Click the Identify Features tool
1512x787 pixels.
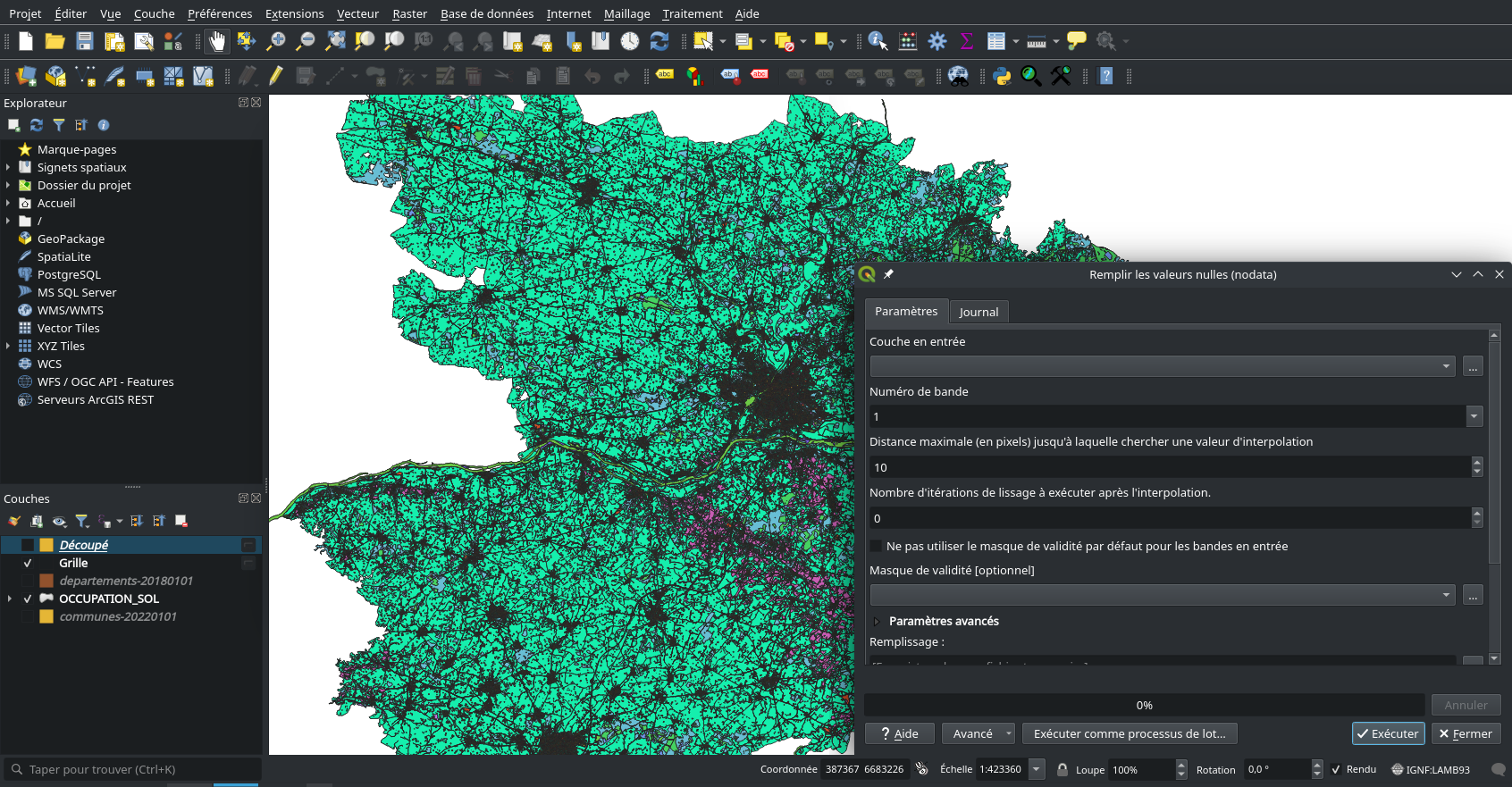click(878, 41)
